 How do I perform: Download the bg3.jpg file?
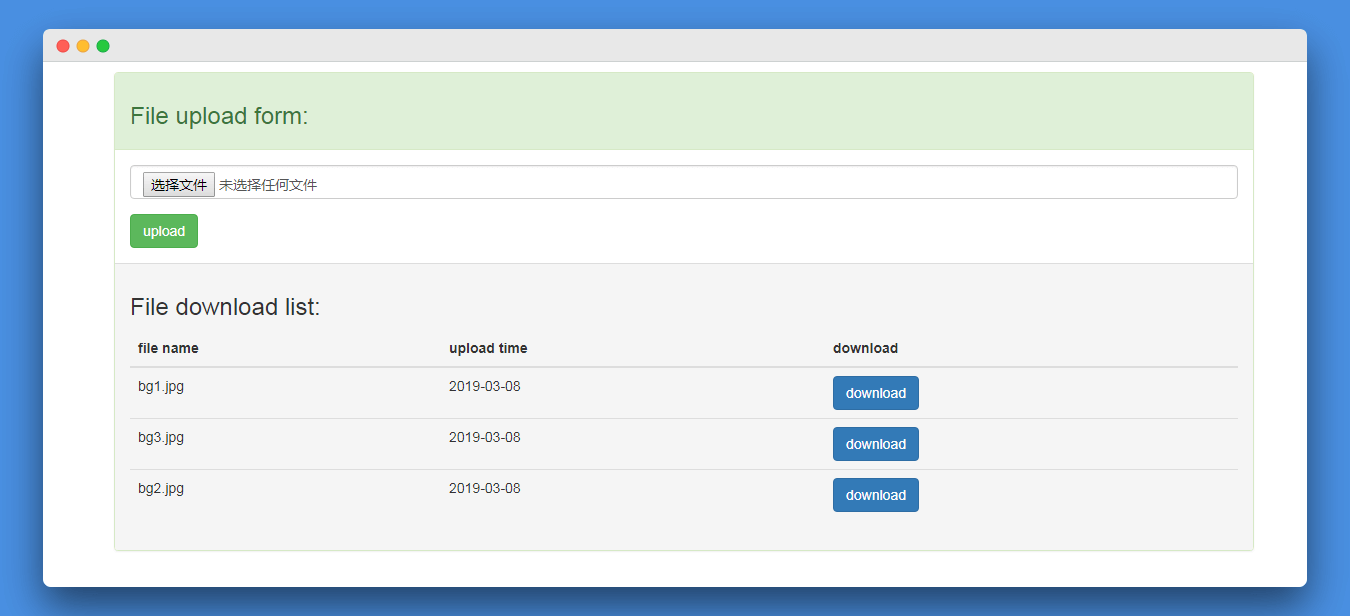point(876,444)
